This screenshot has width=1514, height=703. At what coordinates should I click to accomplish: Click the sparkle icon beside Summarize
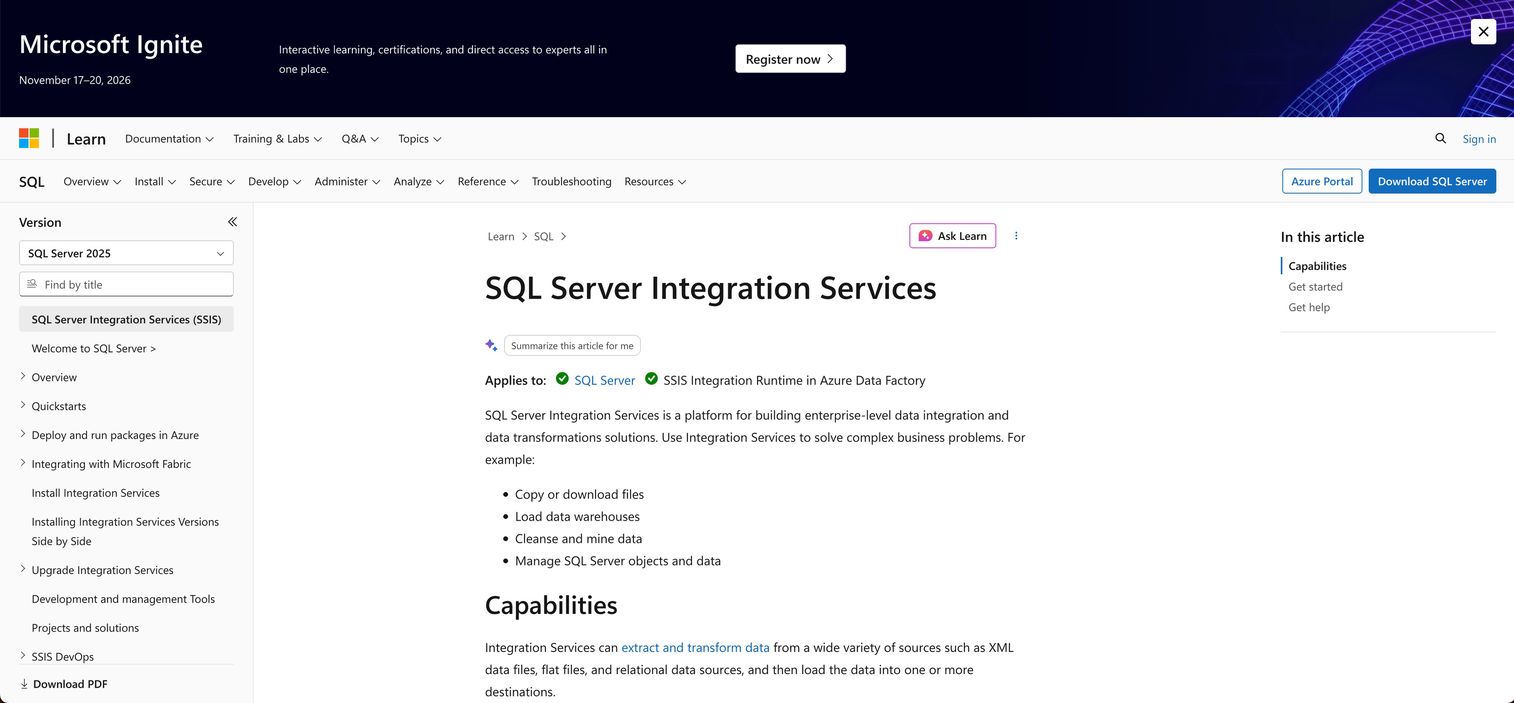pos(491,345)
